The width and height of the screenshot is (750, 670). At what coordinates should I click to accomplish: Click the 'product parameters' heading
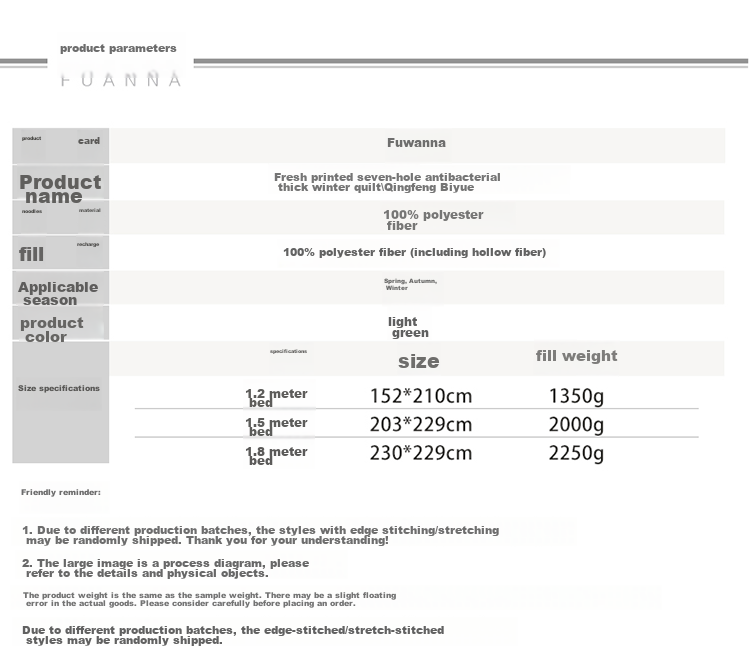[x=118, y=48]
